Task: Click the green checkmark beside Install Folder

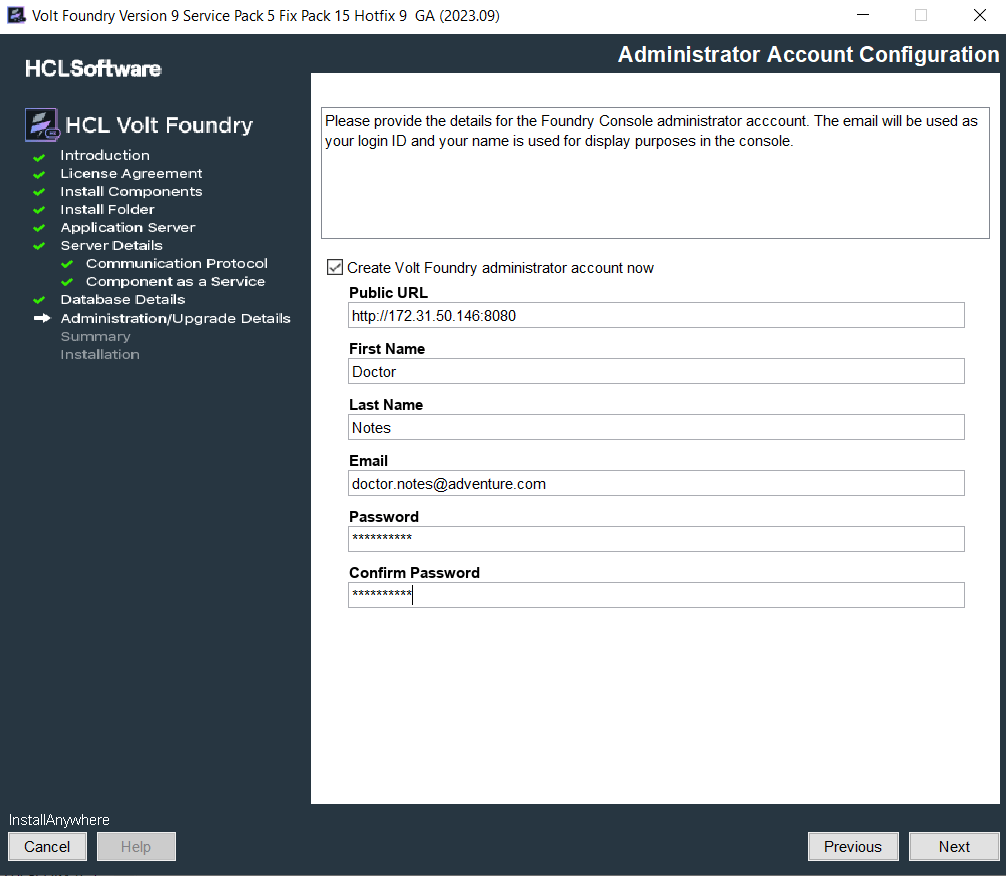Action: 39,210
